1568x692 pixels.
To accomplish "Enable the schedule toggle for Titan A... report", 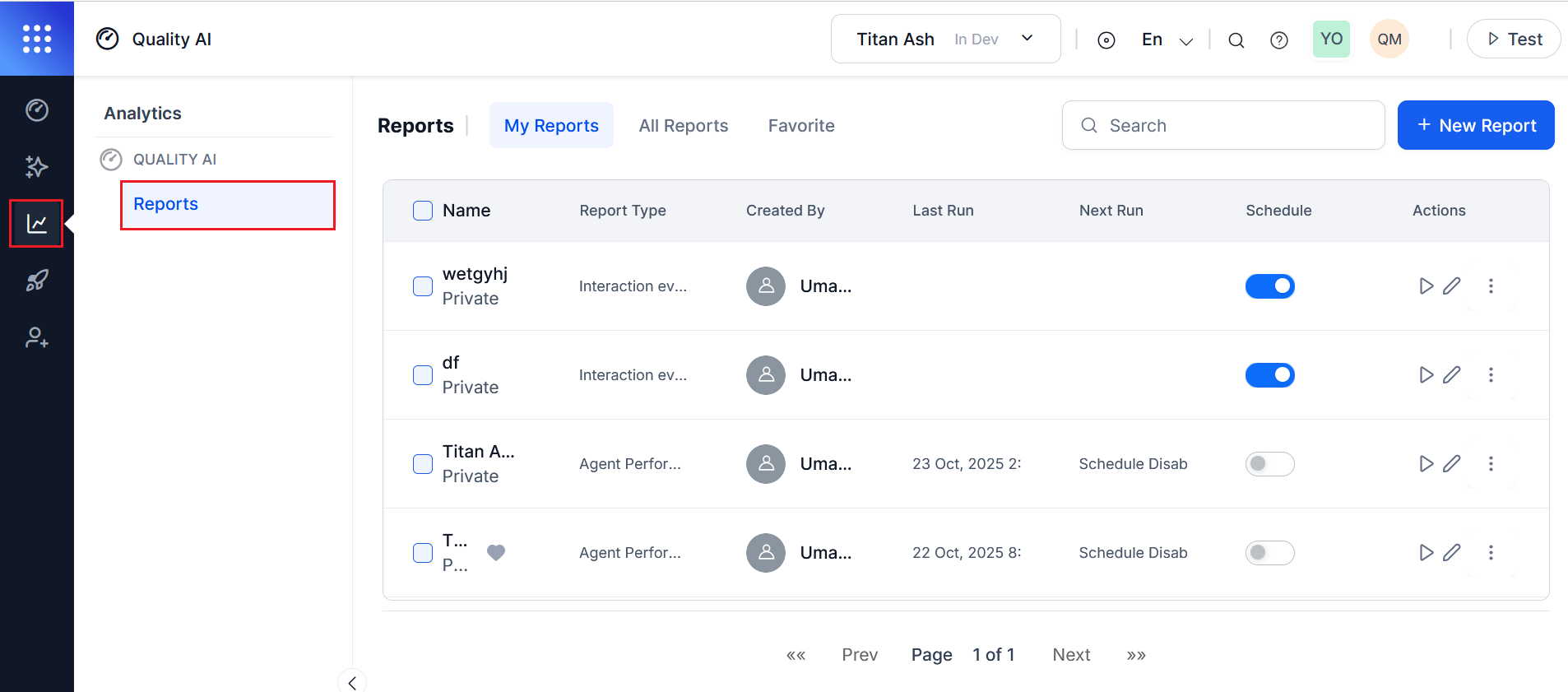I will tap(1269, 464).
